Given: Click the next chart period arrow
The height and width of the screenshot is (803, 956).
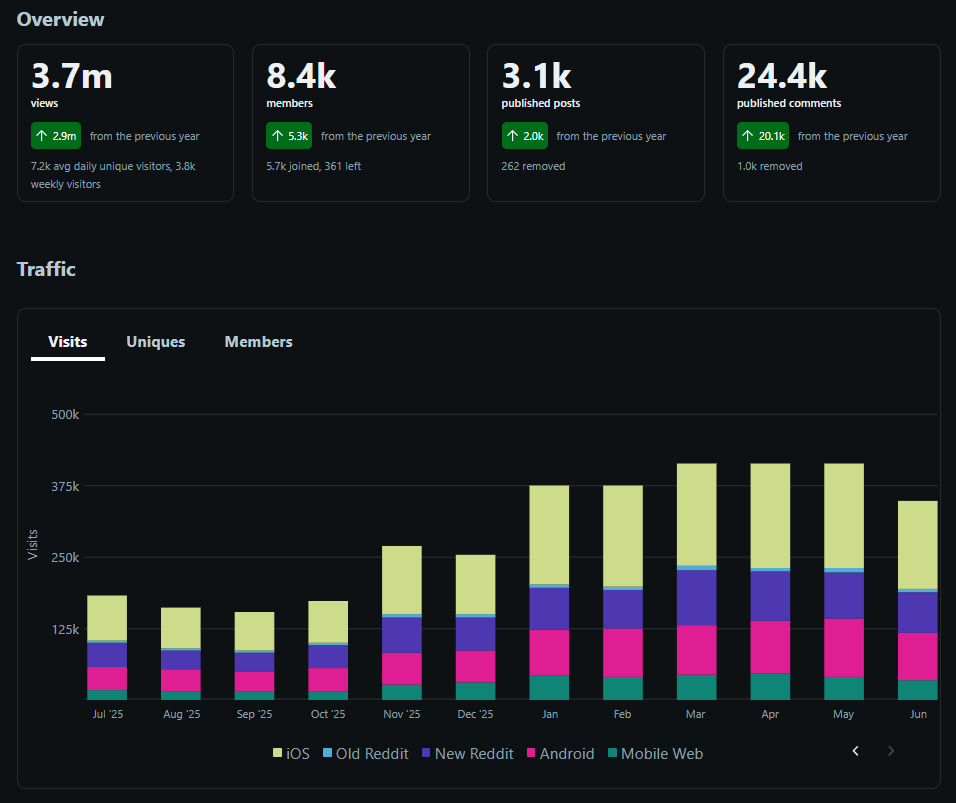Looking at the screenshot, I should 891,751.
